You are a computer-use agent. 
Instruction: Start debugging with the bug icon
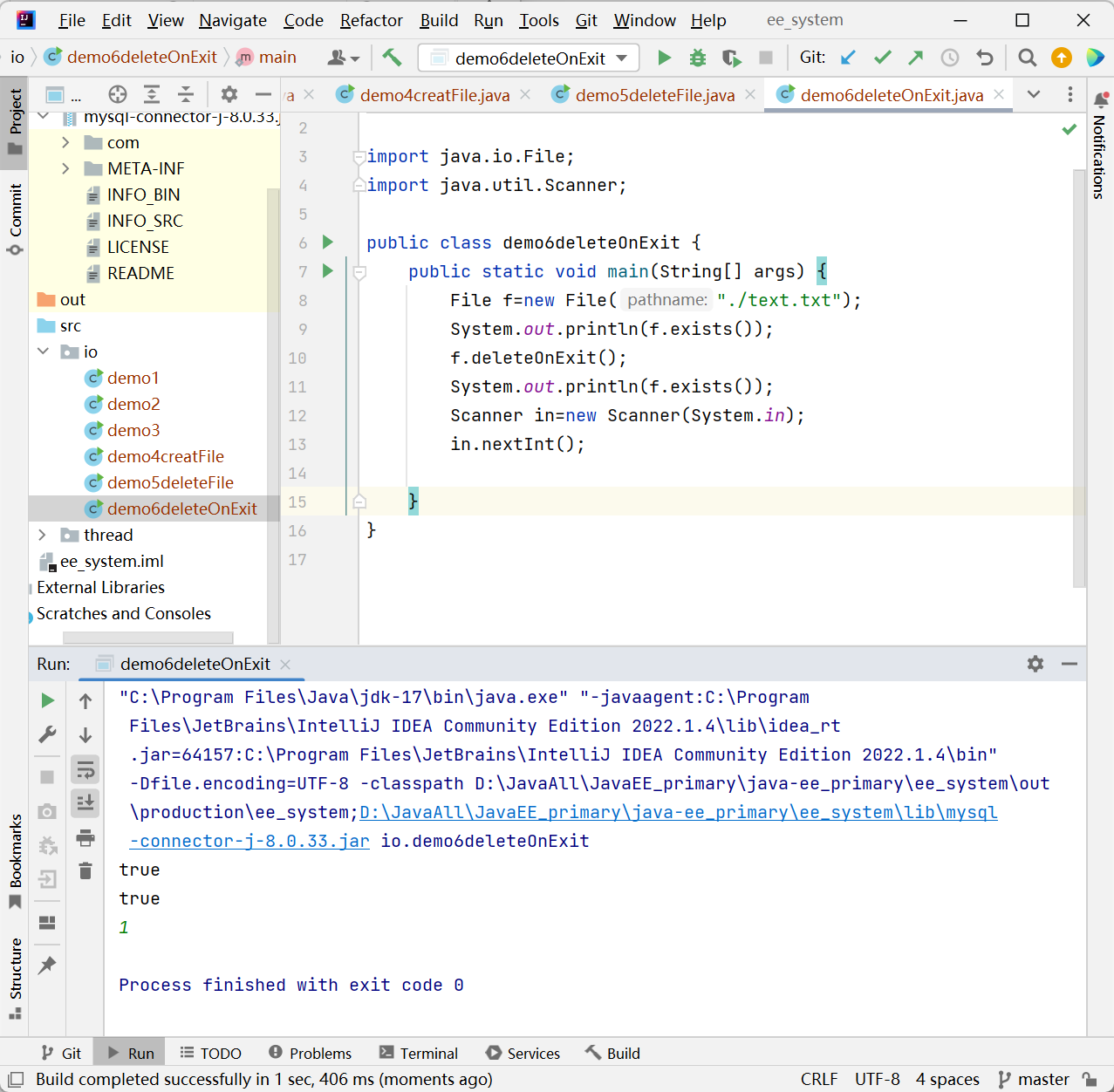point(698,58)
